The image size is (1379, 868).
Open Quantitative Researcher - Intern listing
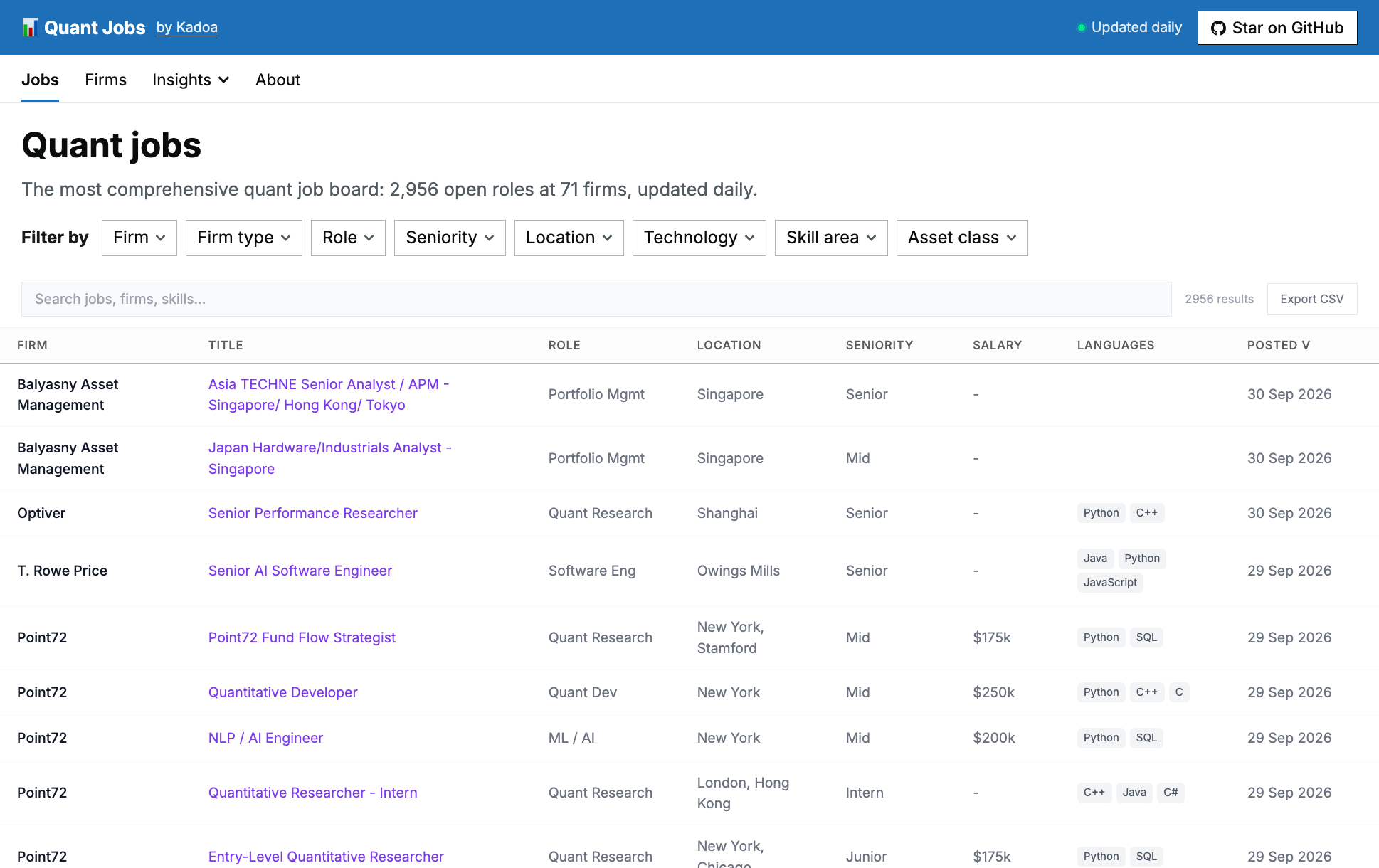312,793
